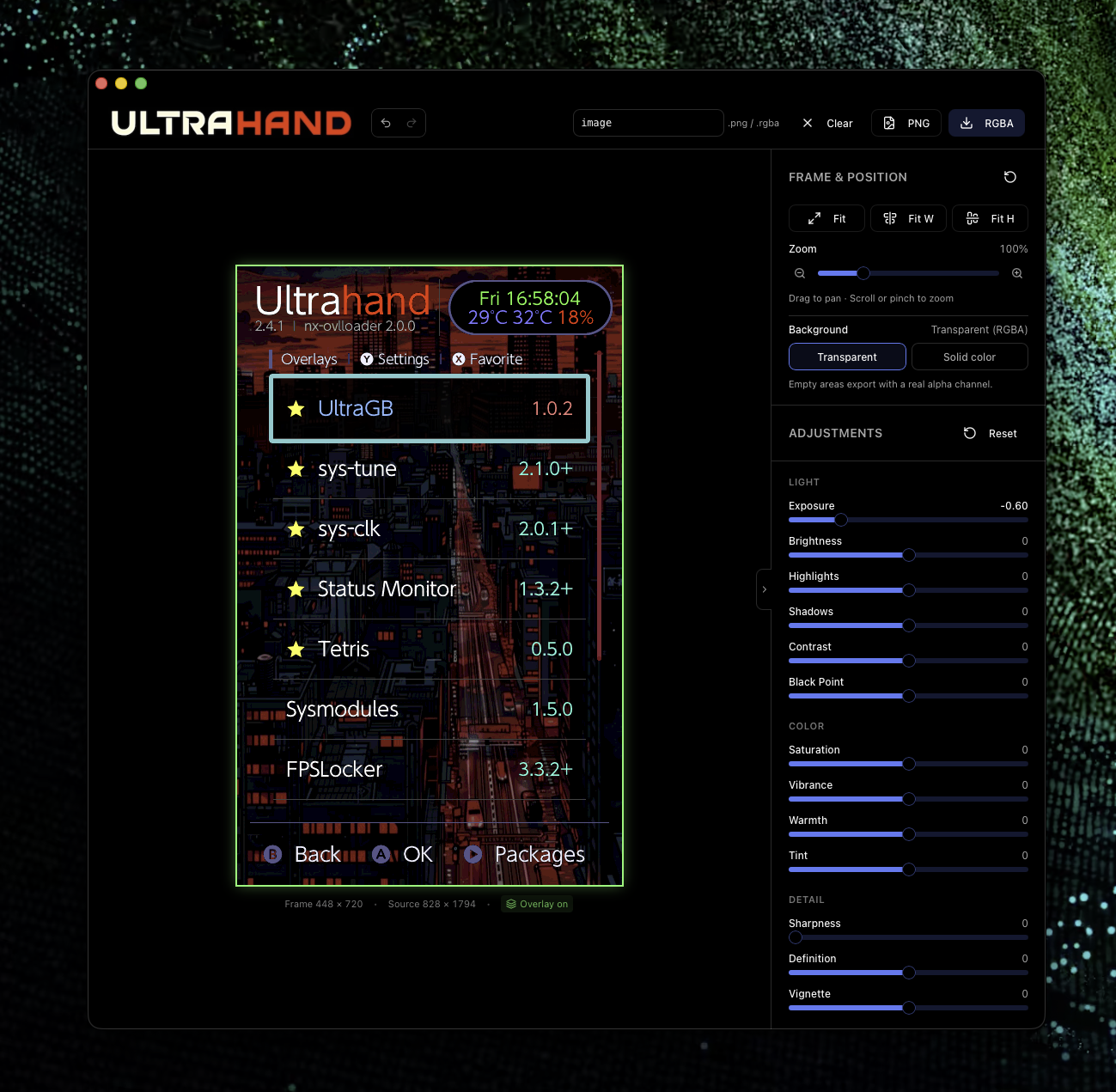
Task: Click the Warmth slider handle
Action: pyautogui.click(x=909, y=834)
